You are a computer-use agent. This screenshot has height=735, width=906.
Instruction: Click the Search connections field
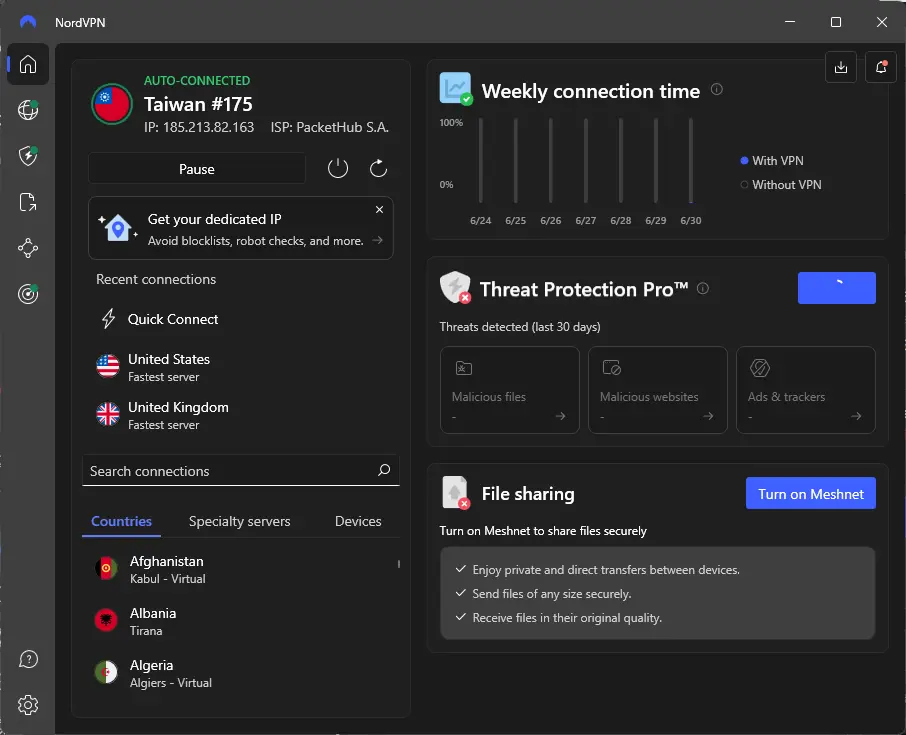(x=241, y=471)
